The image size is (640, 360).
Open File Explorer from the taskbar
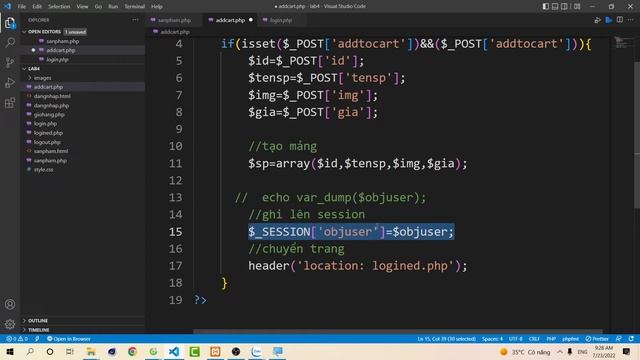point(91,351)
